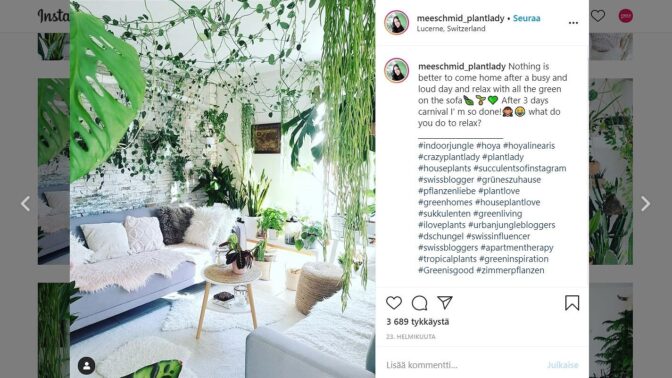Click the #indoorjungle hashtag
Screen dimensions: 672x378
coord(446,146)
